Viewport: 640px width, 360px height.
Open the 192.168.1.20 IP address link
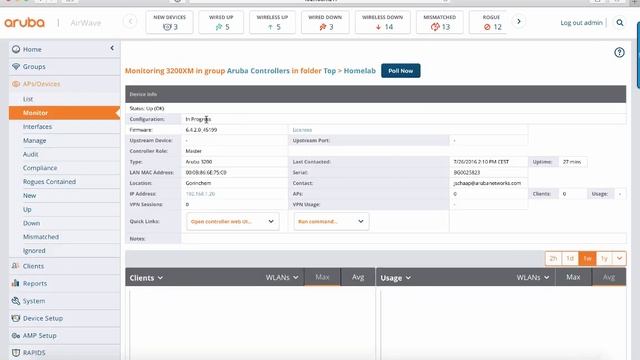click(200, 194)
